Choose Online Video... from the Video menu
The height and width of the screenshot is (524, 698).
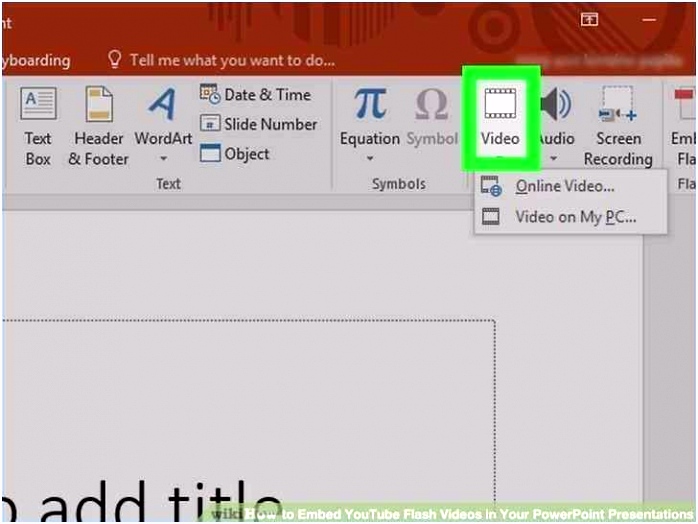coord(564,187)
